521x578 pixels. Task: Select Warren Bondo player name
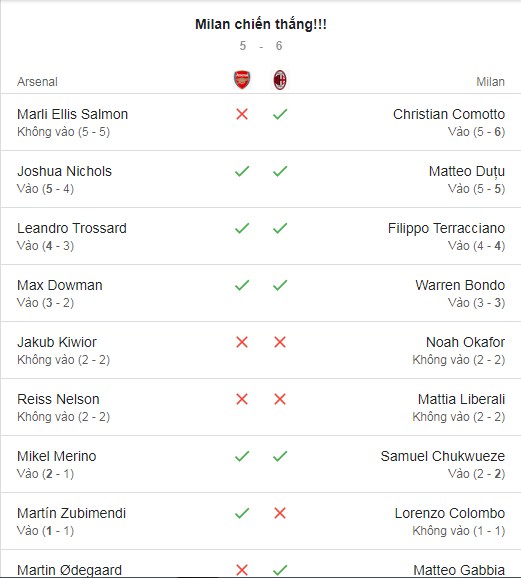coord(460,285)
